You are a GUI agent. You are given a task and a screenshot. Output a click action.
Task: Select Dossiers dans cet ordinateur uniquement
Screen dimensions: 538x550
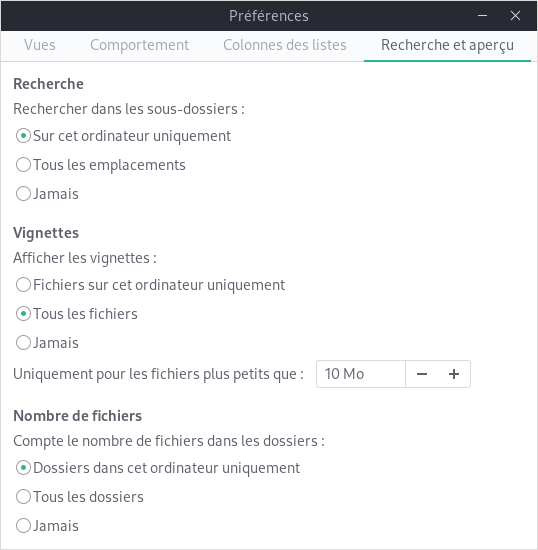[x=158, y=468]
